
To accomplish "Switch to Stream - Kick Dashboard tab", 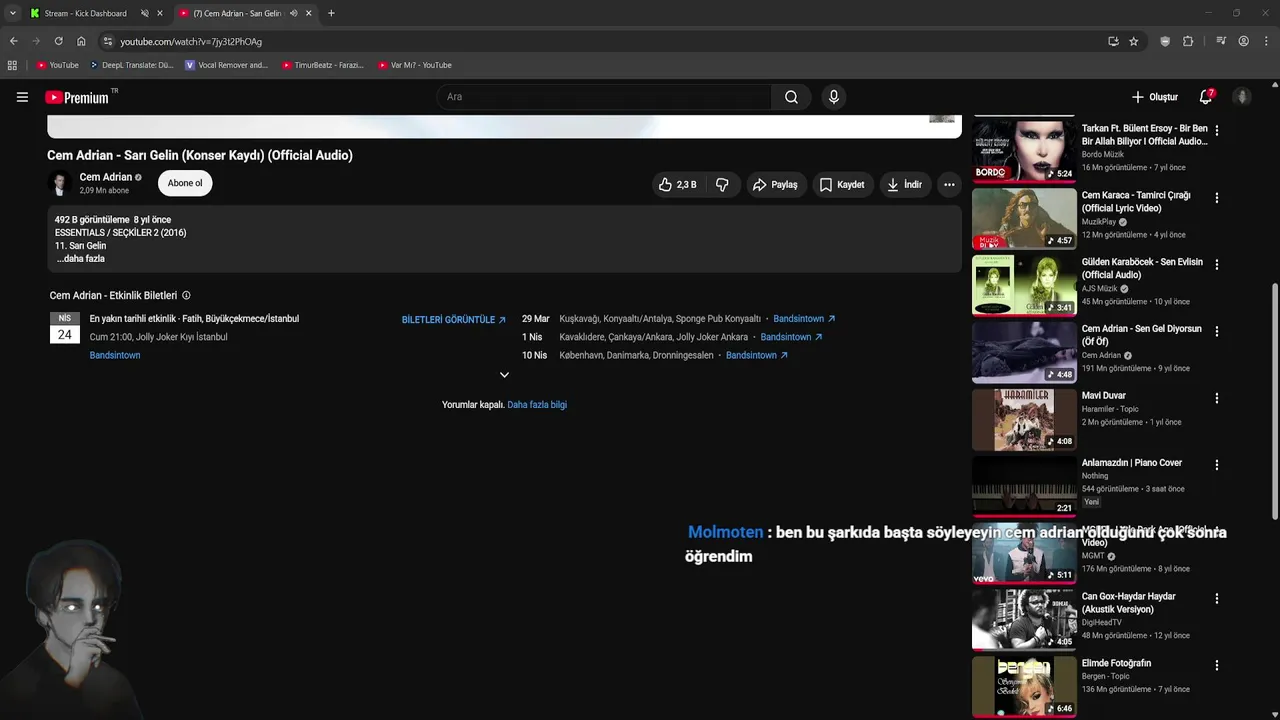I will [x=86, y=13].
